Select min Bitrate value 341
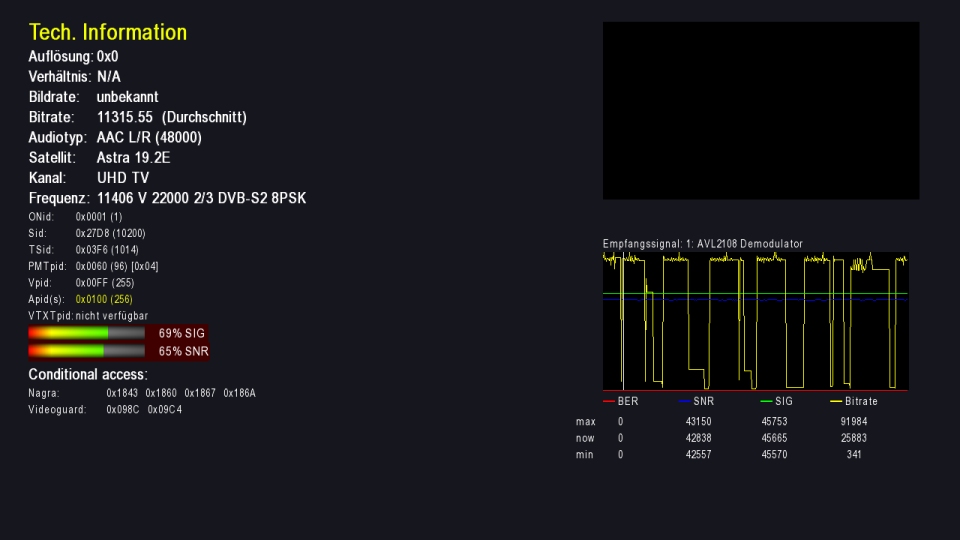This screenshot has width=960, height=540. click(x=854, y=455)
